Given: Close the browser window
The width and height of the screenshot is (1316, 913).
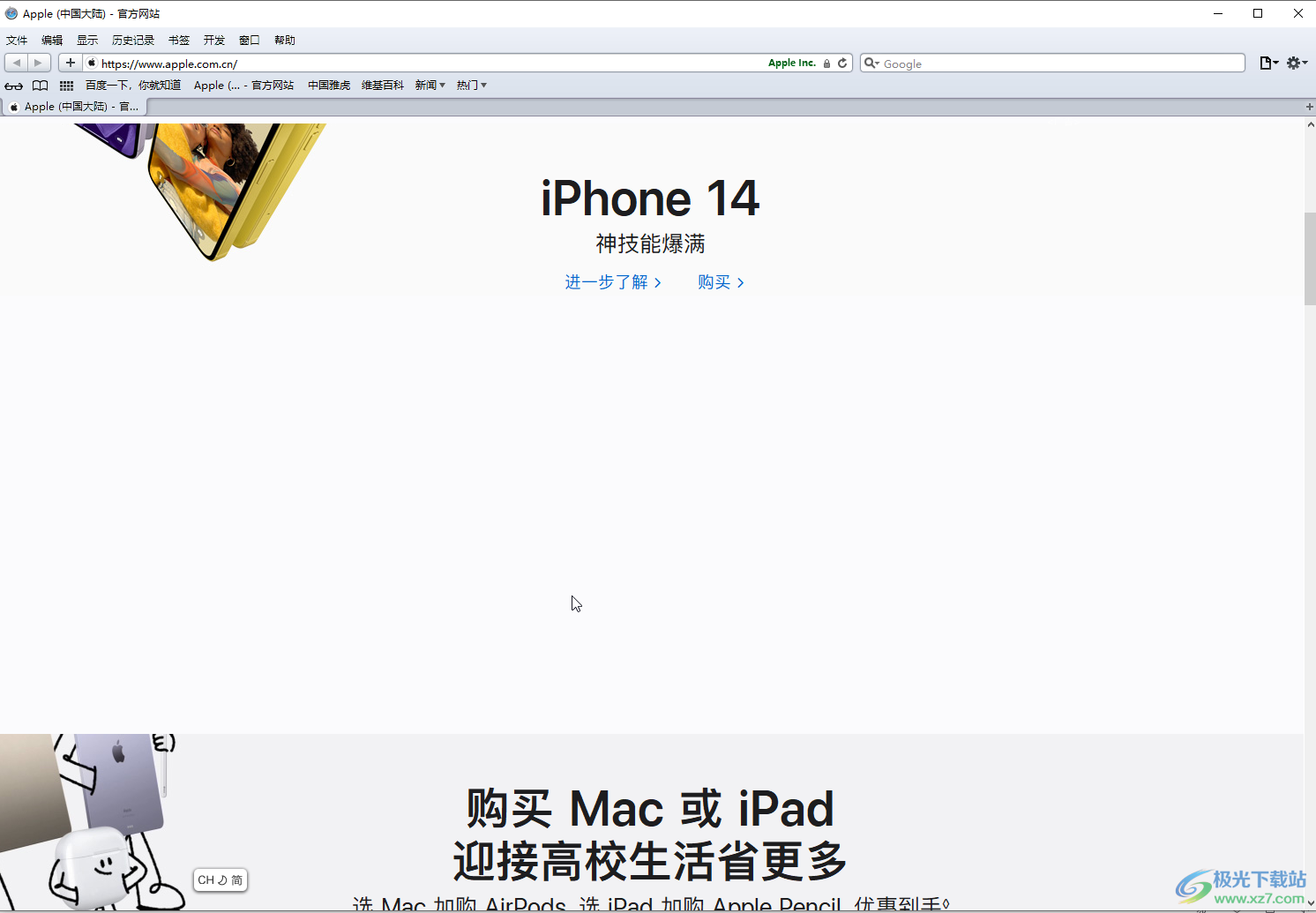Looking at the screenshot, I should click(1297, 13).
